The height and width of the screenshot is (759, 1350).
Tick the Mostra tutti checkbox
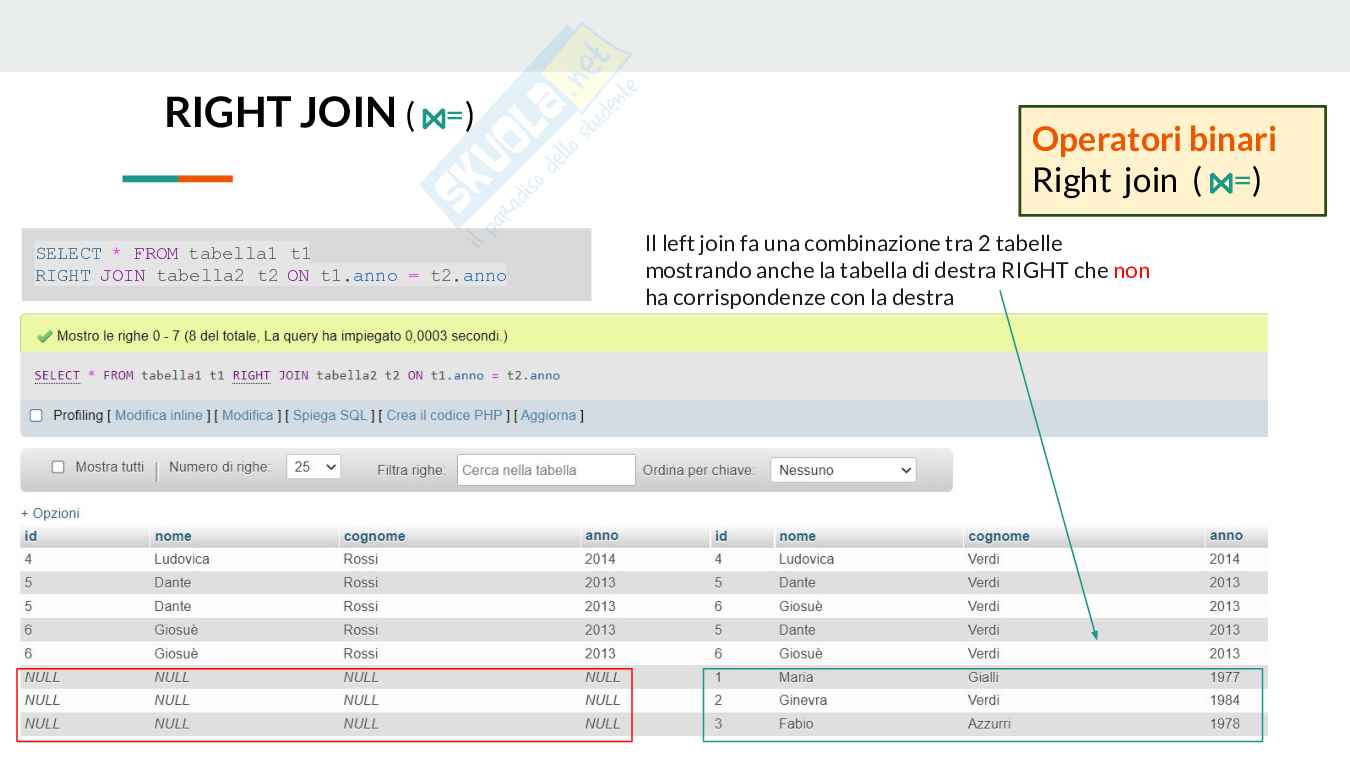(58, 468)
